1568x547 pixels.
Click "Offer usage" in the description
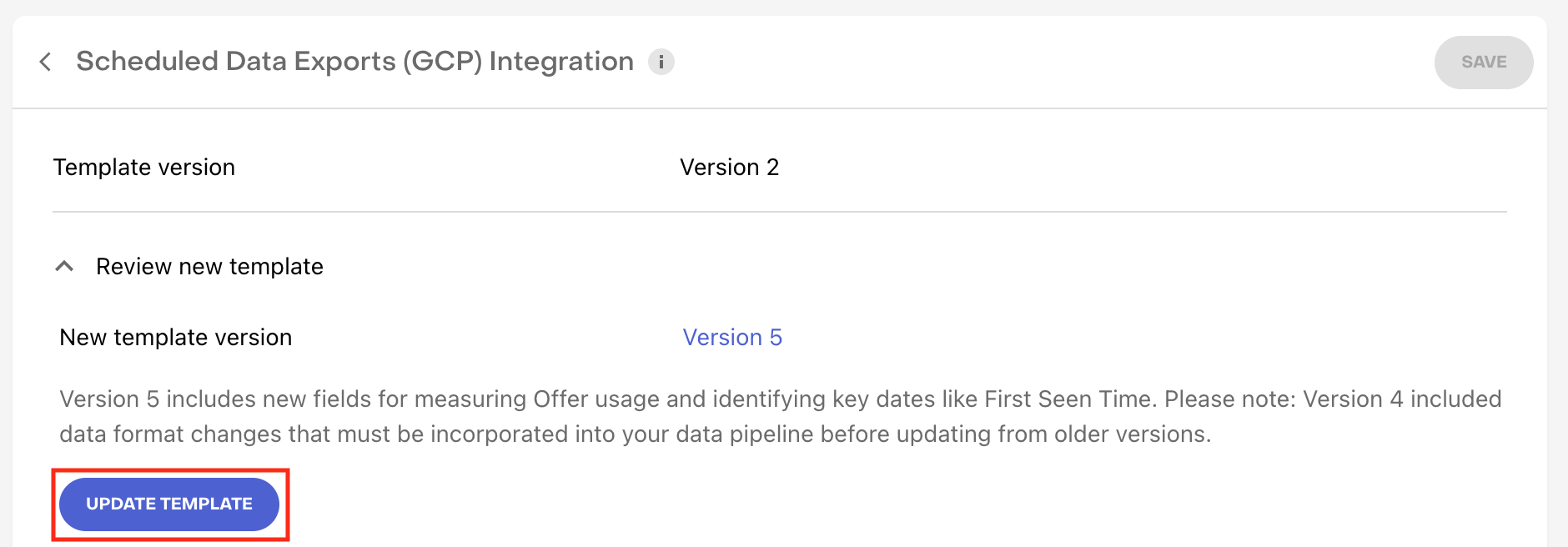click(x=596, y=399)
